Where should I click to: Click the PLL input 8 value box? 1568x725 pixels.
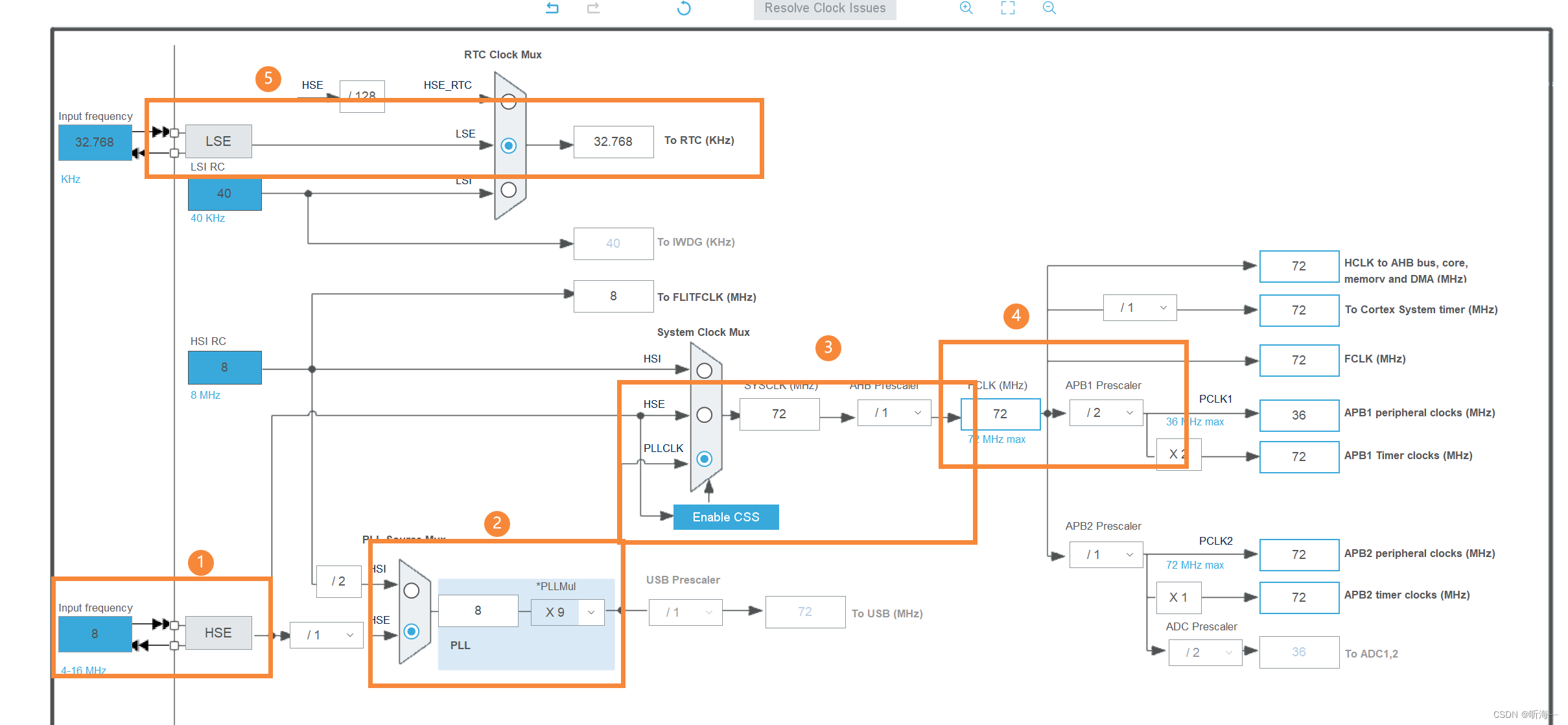click(x=478, y=611)
